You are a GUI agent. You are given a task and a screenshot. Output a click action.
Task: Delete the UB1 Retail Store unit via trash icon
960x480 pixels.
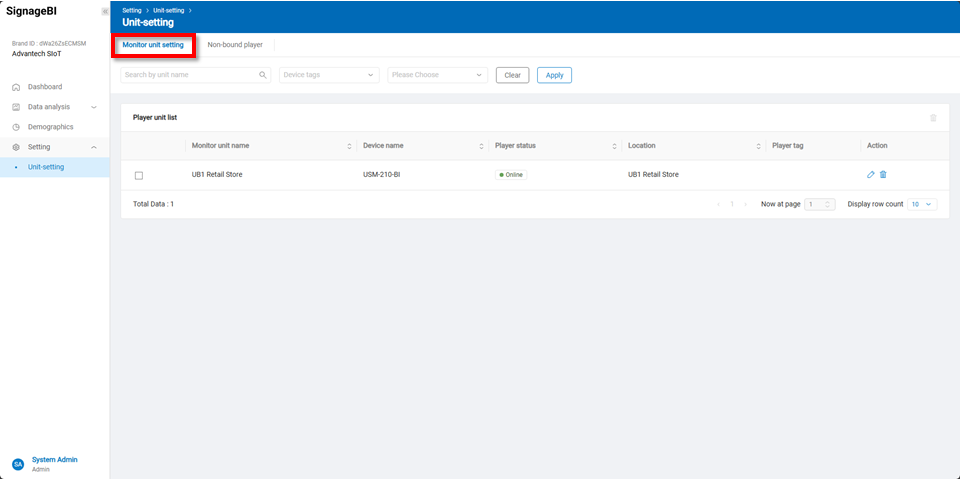click(883, 175)
